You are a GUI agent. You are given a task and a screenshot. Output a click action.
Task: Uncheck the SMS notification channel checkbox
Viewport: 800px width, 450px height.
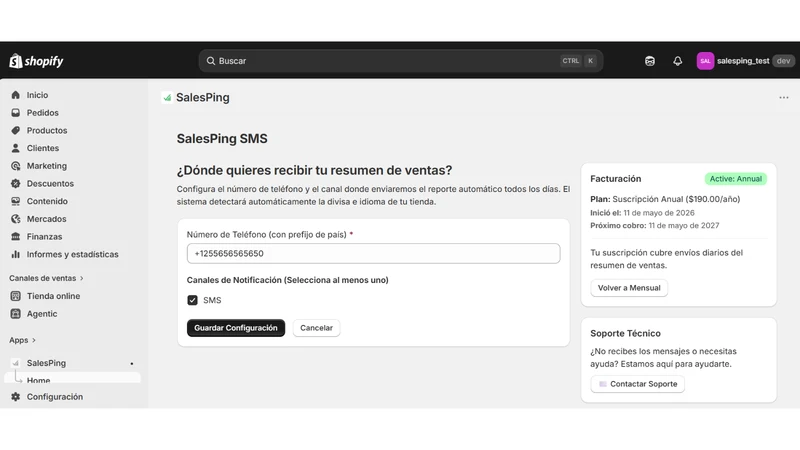click(x=192, y=301)
